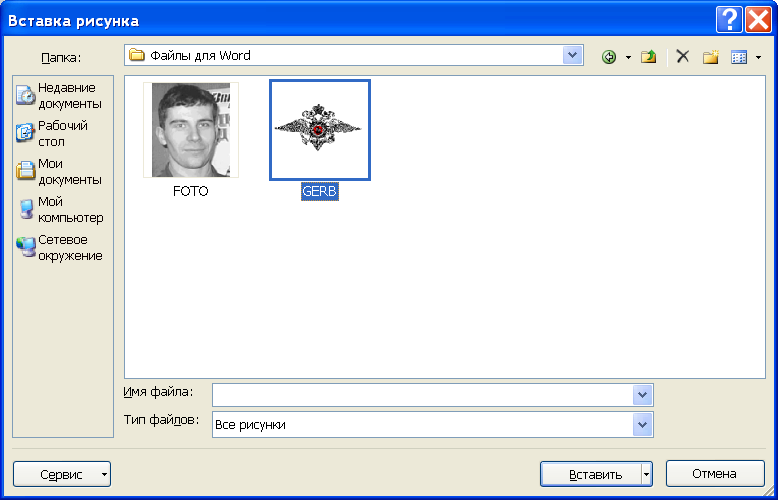This screenshot has width=778, height=500.
Task: Click the GERB file name label
Action: click(x=320, y=191)
